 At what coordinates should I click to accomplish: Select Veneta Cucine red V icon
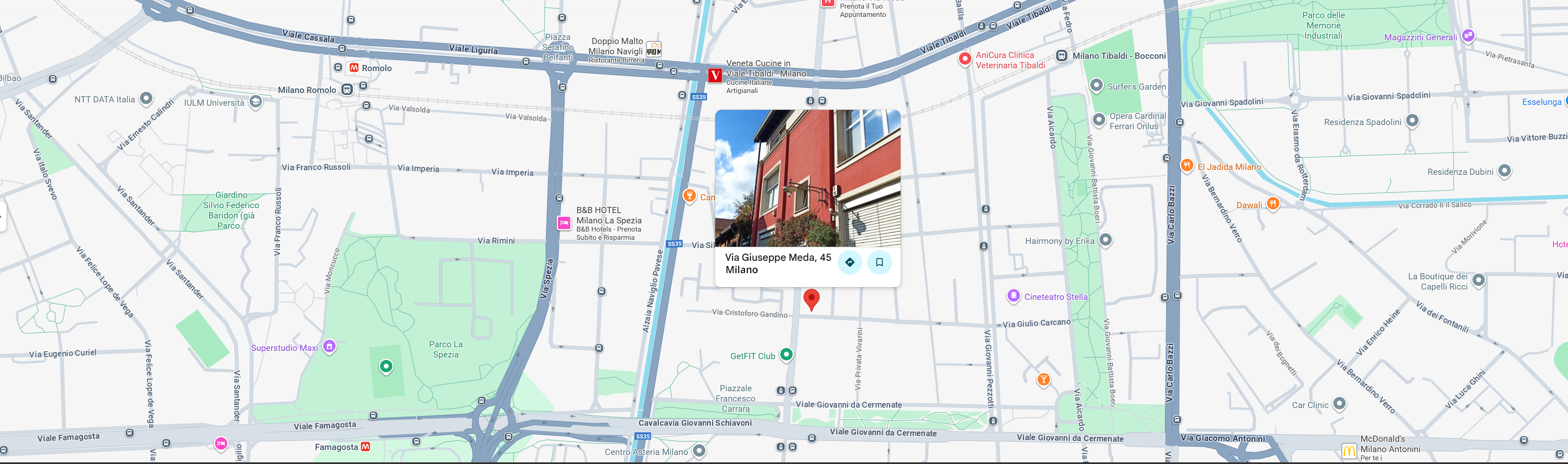tap(714, 75)
